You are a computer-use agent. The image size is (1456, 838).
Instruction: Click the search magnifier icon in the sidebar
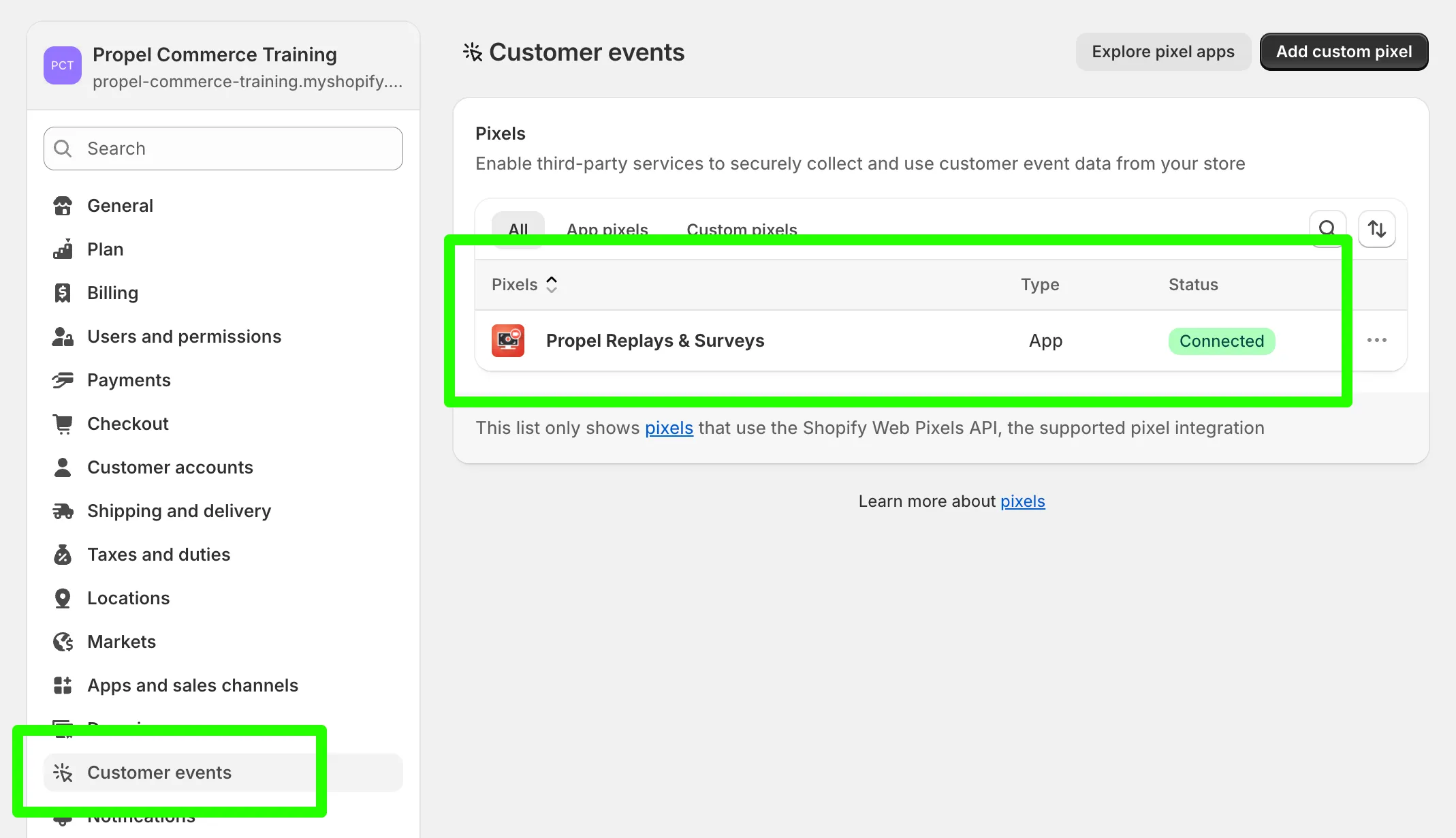tap(63, 149)
